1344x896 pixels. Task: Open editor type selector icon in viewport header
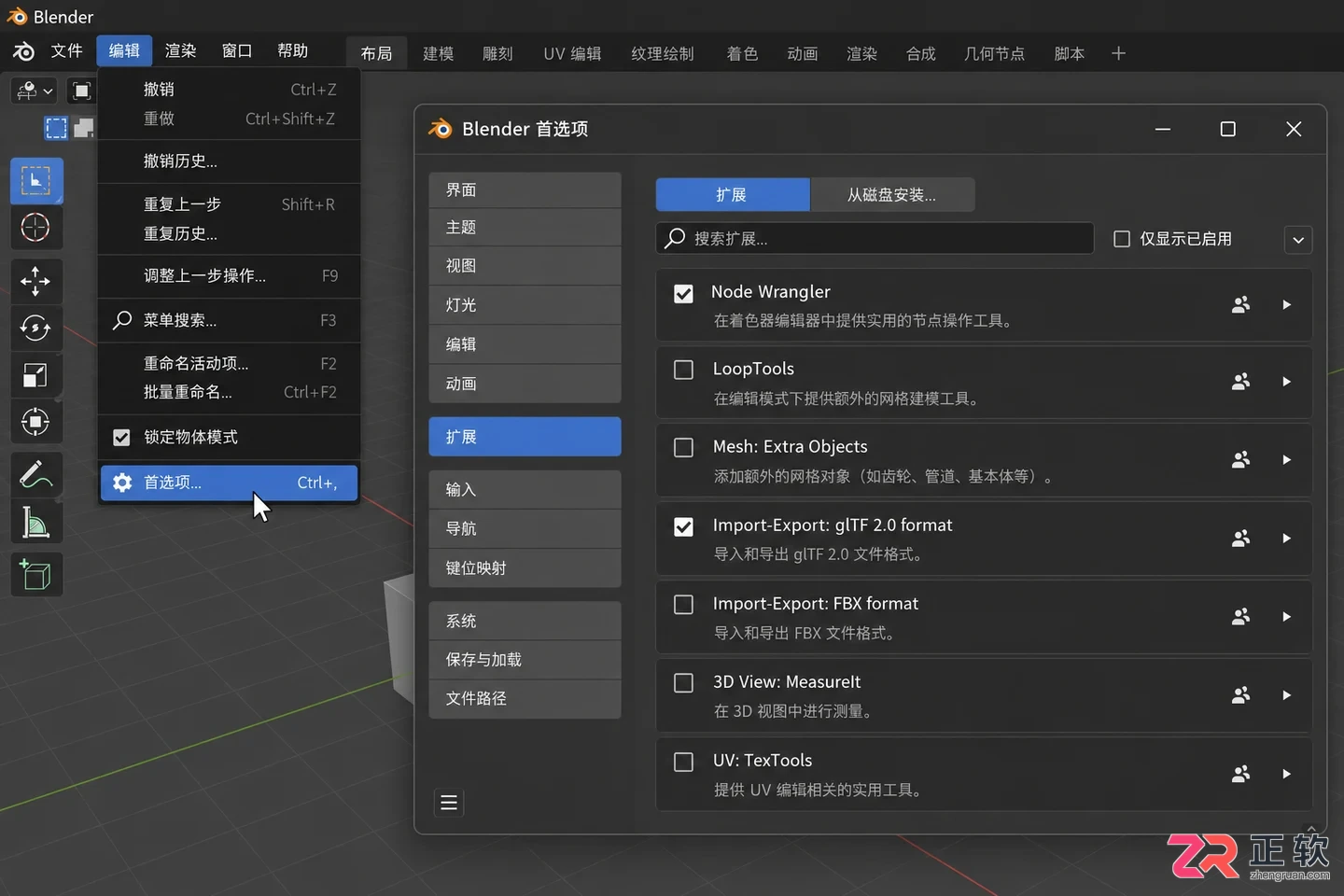click(34, 91)
